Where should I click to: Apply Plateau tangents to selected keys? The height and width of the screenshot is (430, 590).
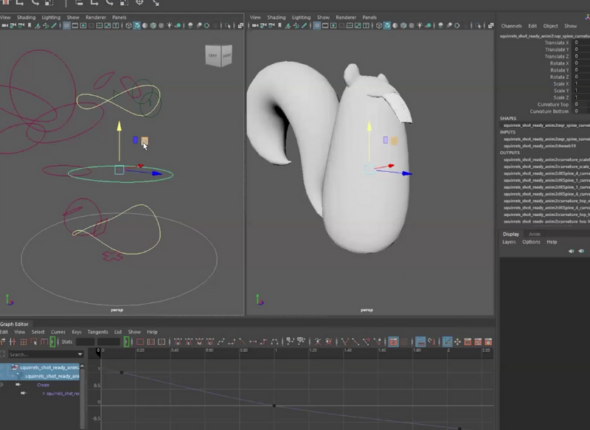point(274,342)
